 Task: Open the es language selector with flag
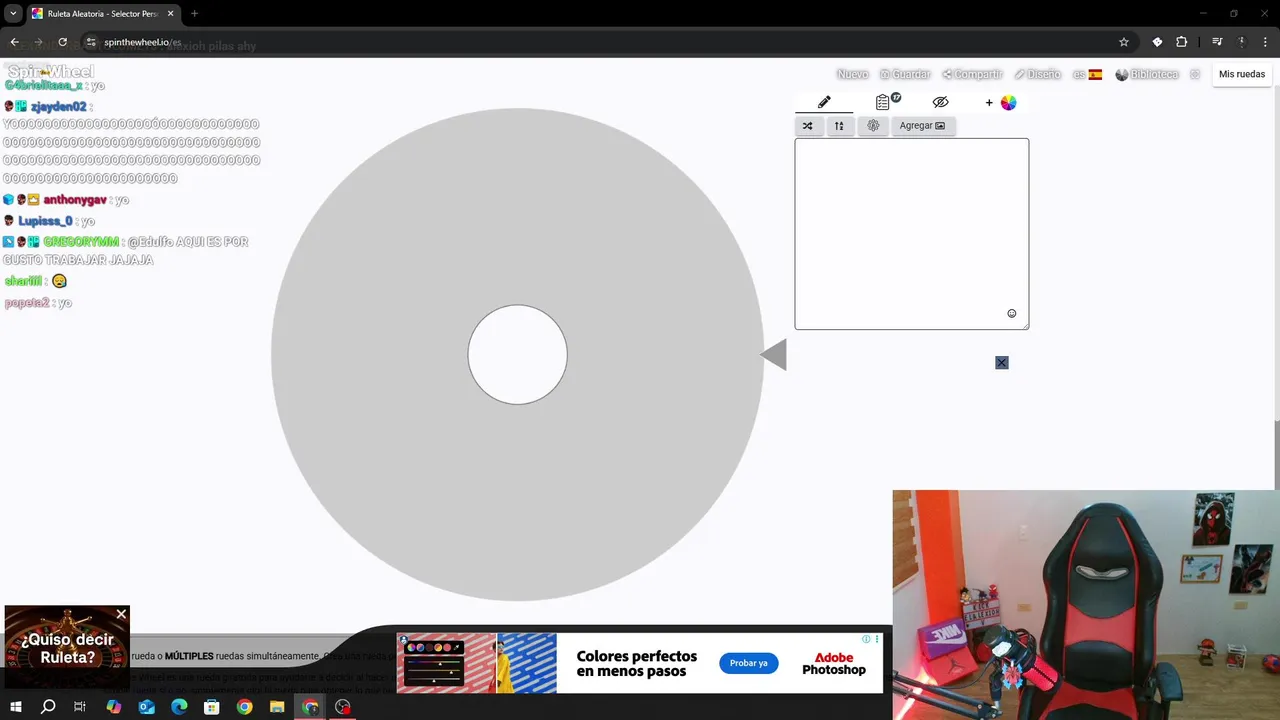pyautogui.click(x=1088, y=75)
